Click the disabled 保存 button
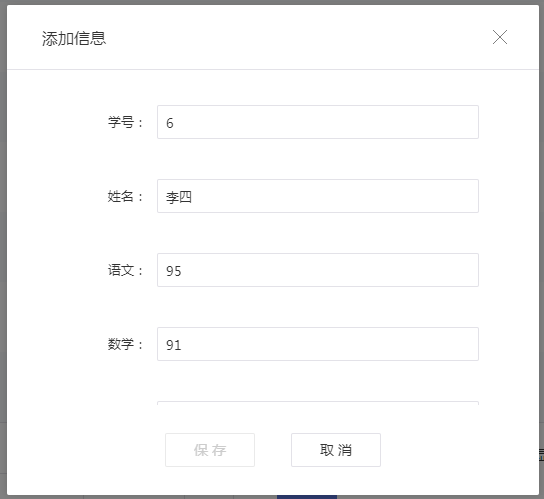The width and height of the screenshot is (544, 499). pyautogui.click(x=210, y=450)
